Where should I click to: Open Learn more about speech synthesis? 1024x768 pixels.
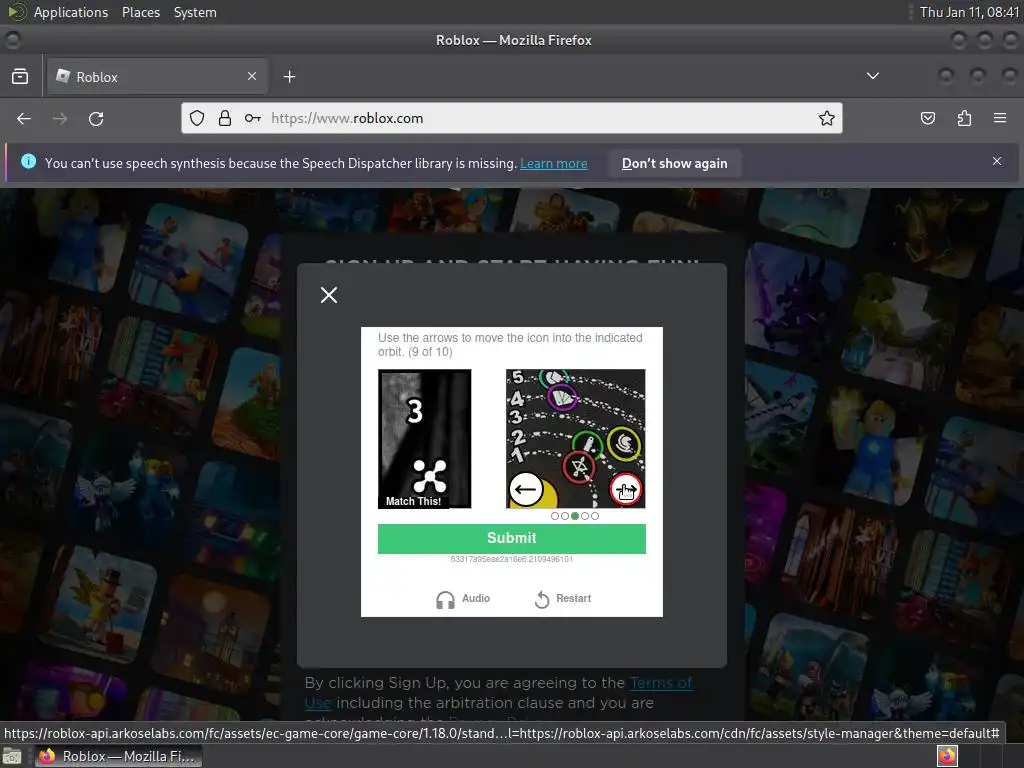pyautogui.click(x=554, y=163)
